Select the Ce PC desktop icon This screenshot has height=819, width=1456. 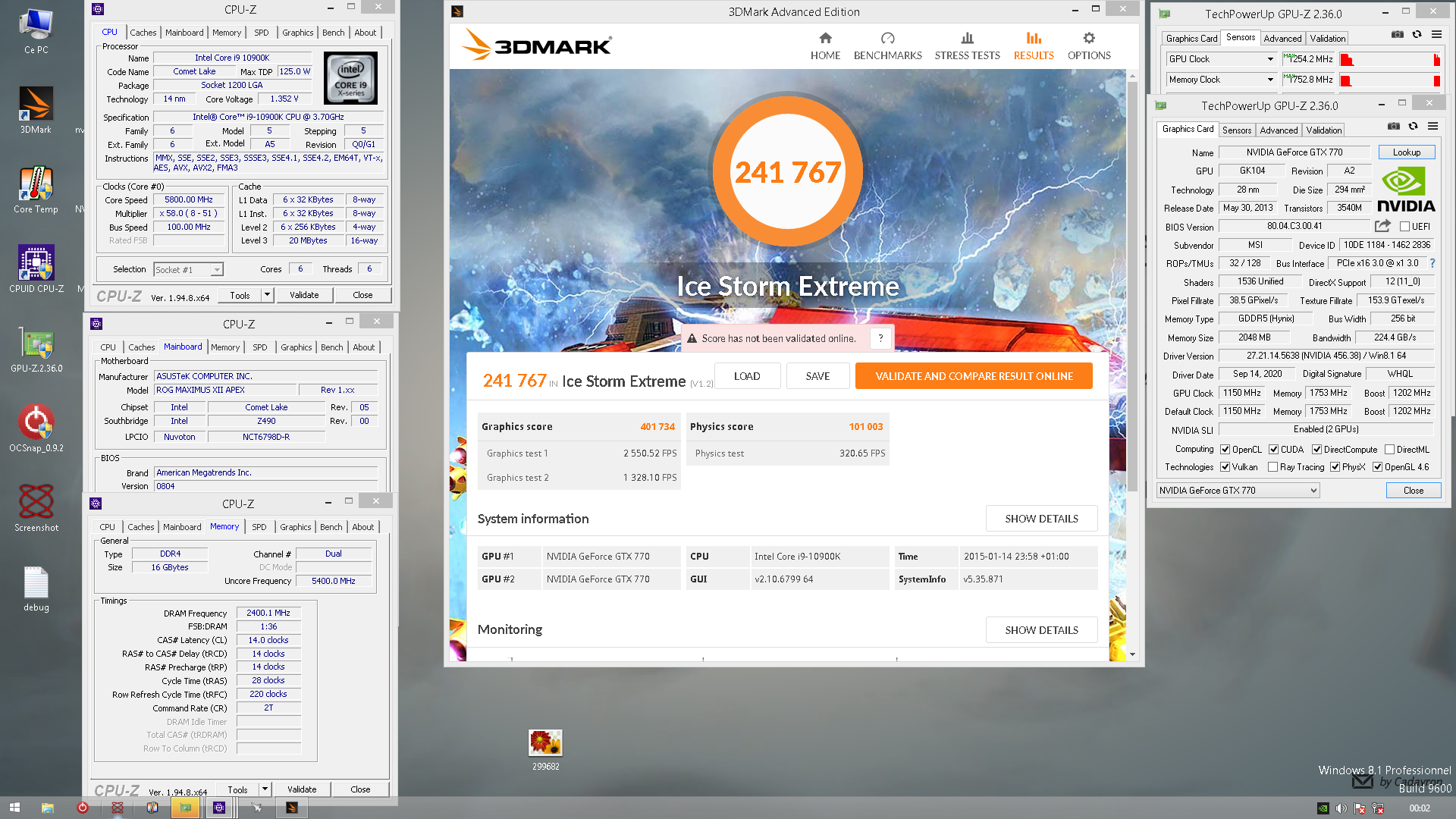click(x=36, y=32)
